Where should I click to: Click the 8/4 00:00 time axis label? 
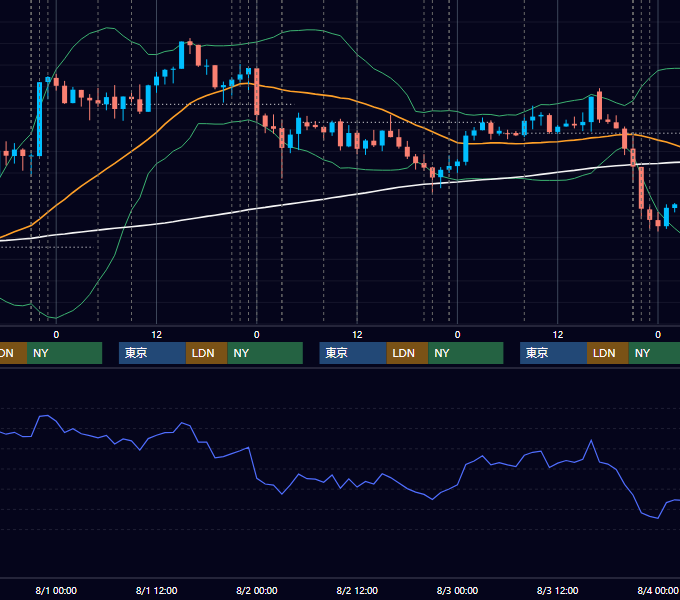click(658, 590)
